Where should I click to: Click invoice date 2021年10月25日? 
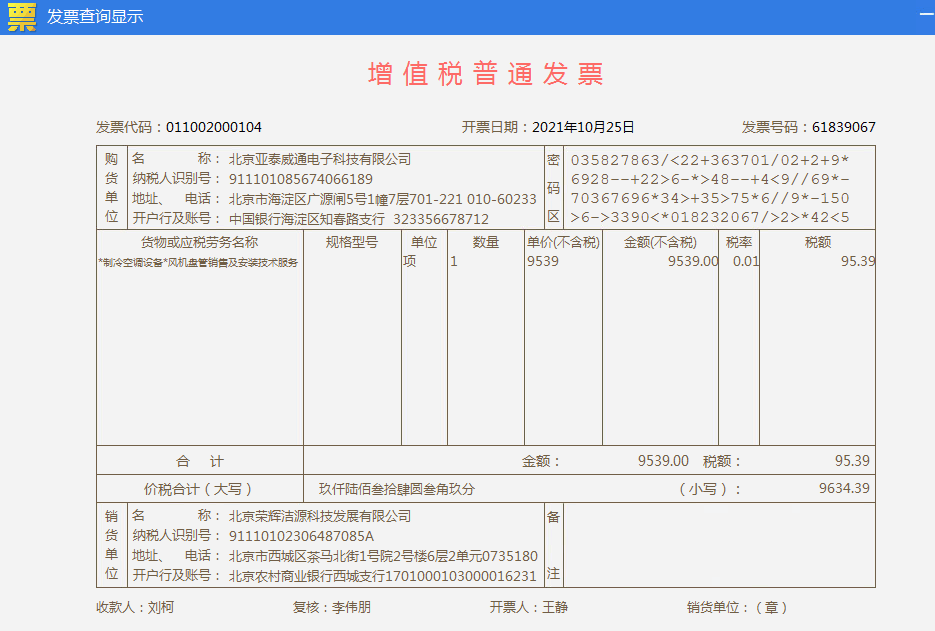pyautogui.click(x=583, y=127)
